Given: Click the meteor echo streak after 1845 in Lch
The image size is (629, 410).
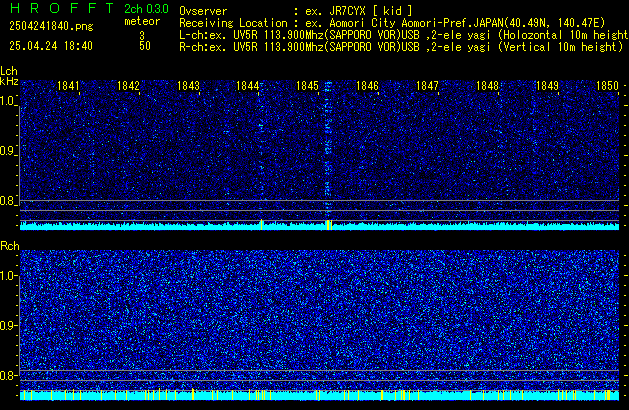Looking at the screenshot, I should [328, 150].
